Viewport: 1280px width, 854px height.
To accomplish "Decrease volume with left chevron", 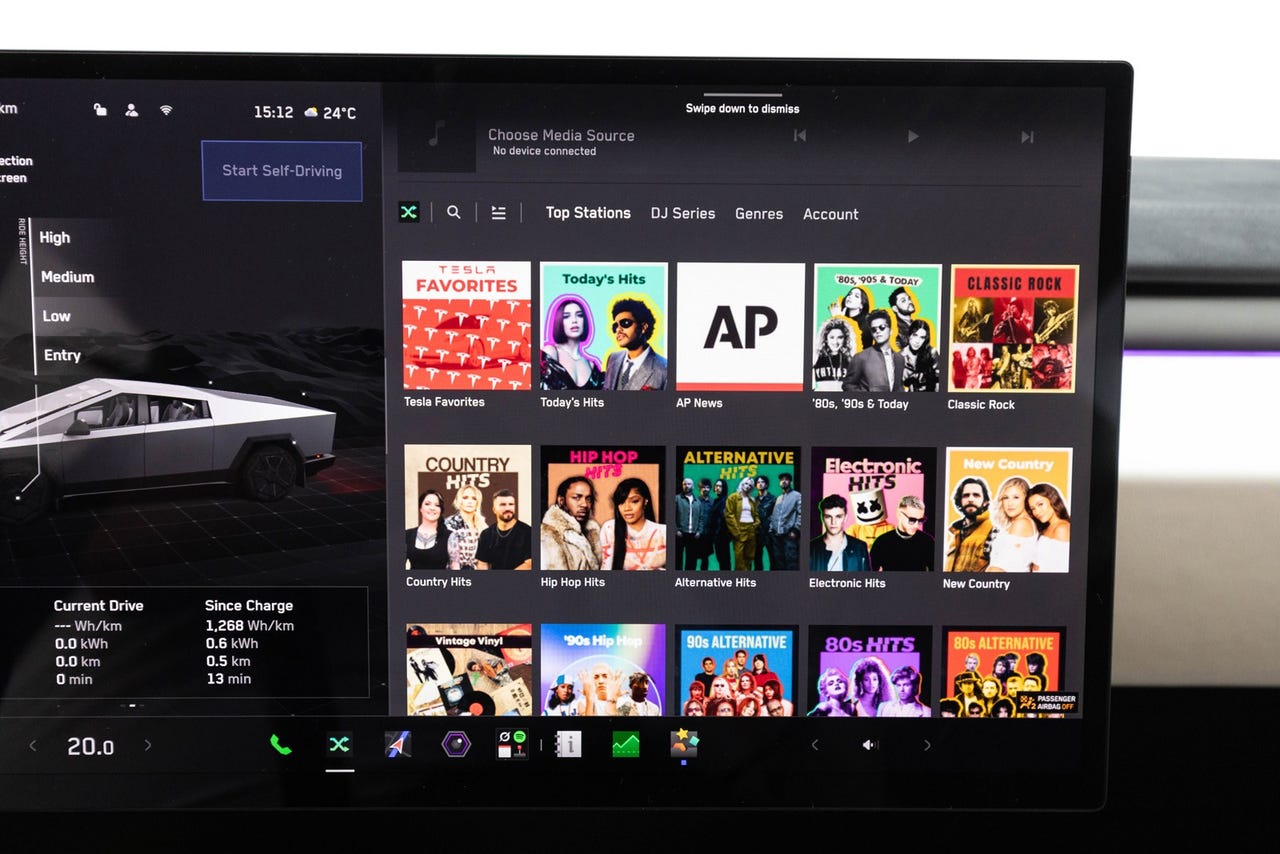I will pos(815,745).
